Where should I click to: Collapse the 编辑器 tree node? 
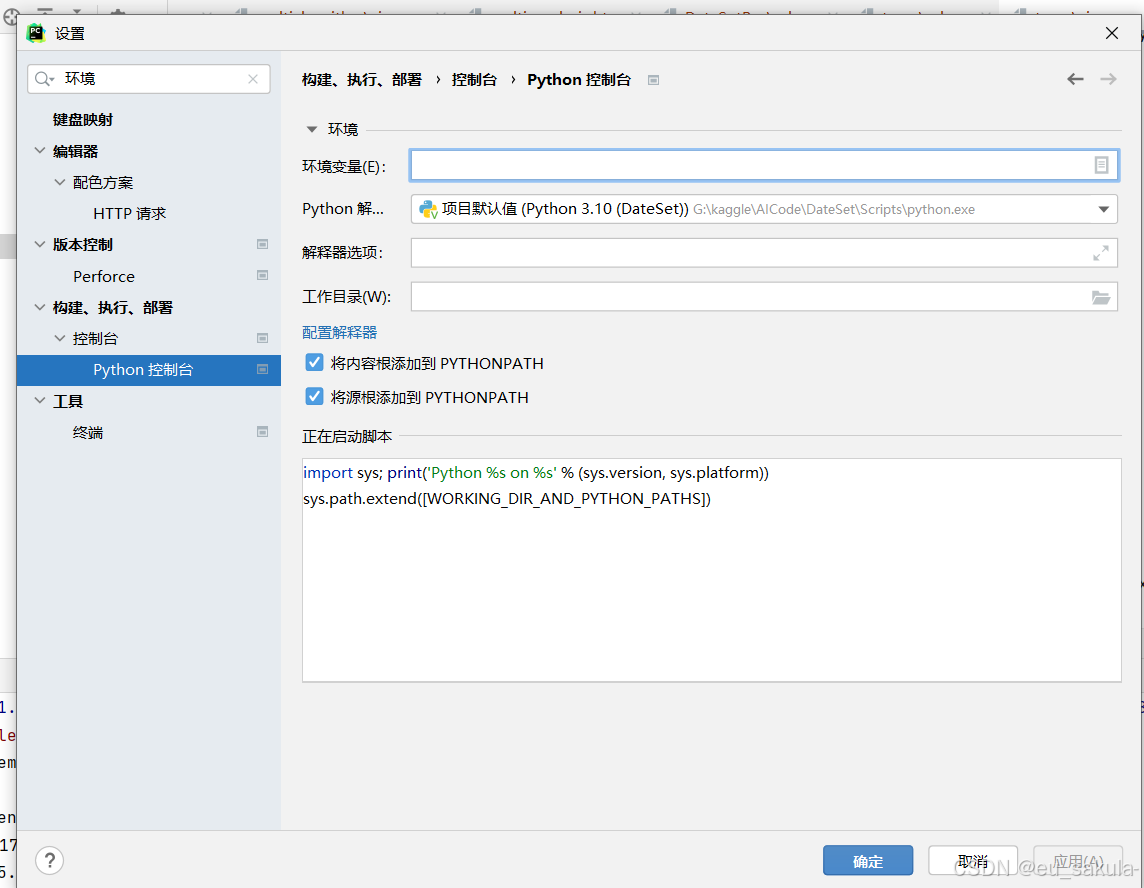[40, 150]
